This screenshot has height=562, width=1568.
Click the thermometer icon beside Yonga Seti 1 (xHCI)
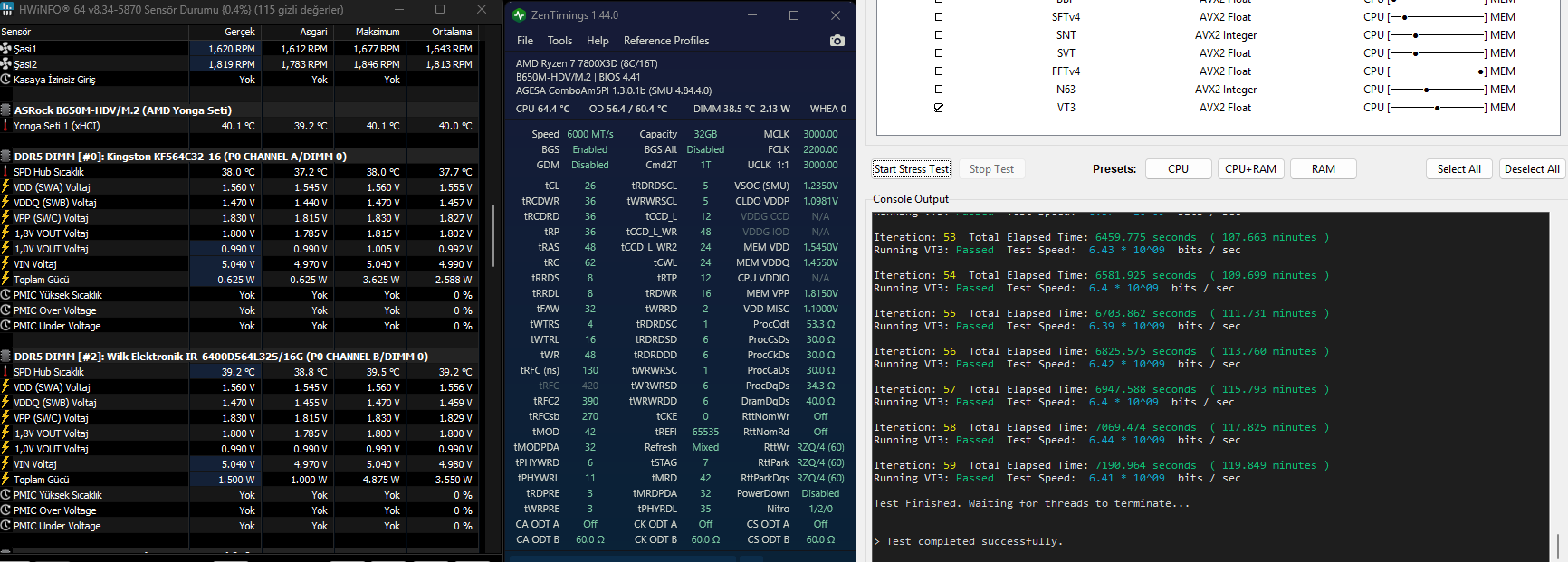[6, 126]
